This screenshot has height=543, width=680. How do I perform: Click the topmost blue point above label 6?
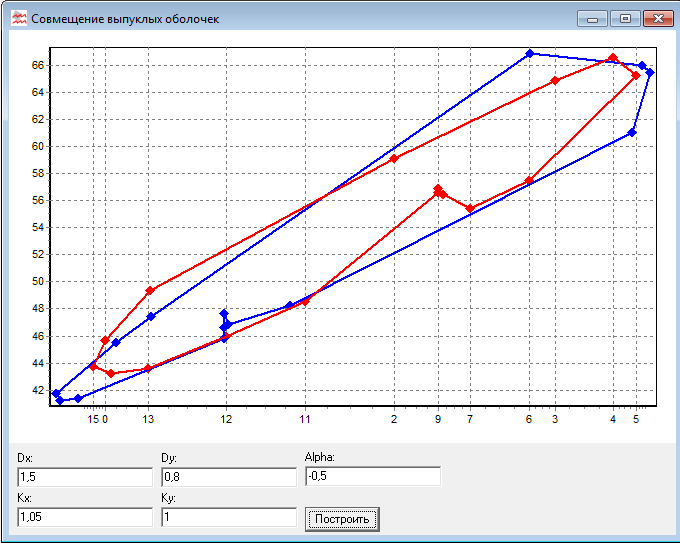click(529, 53)
